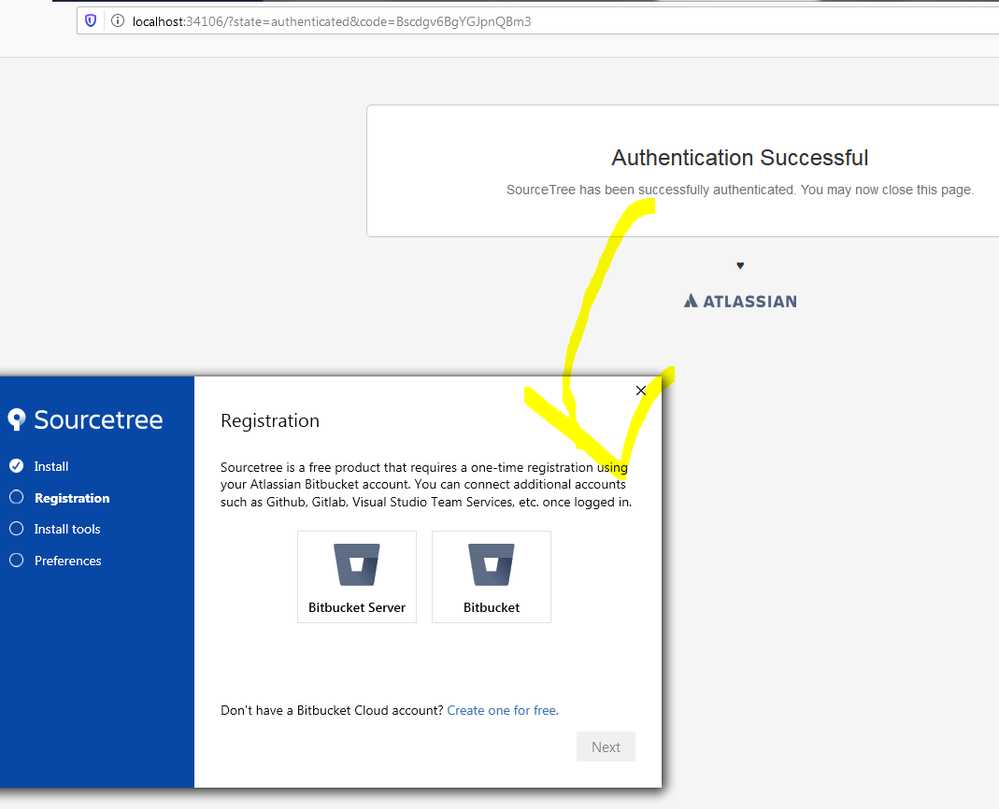Screen dimensions: 999x809
Task: Click the Atlassian logo on the browser page
Action: [x=740, y=301]
